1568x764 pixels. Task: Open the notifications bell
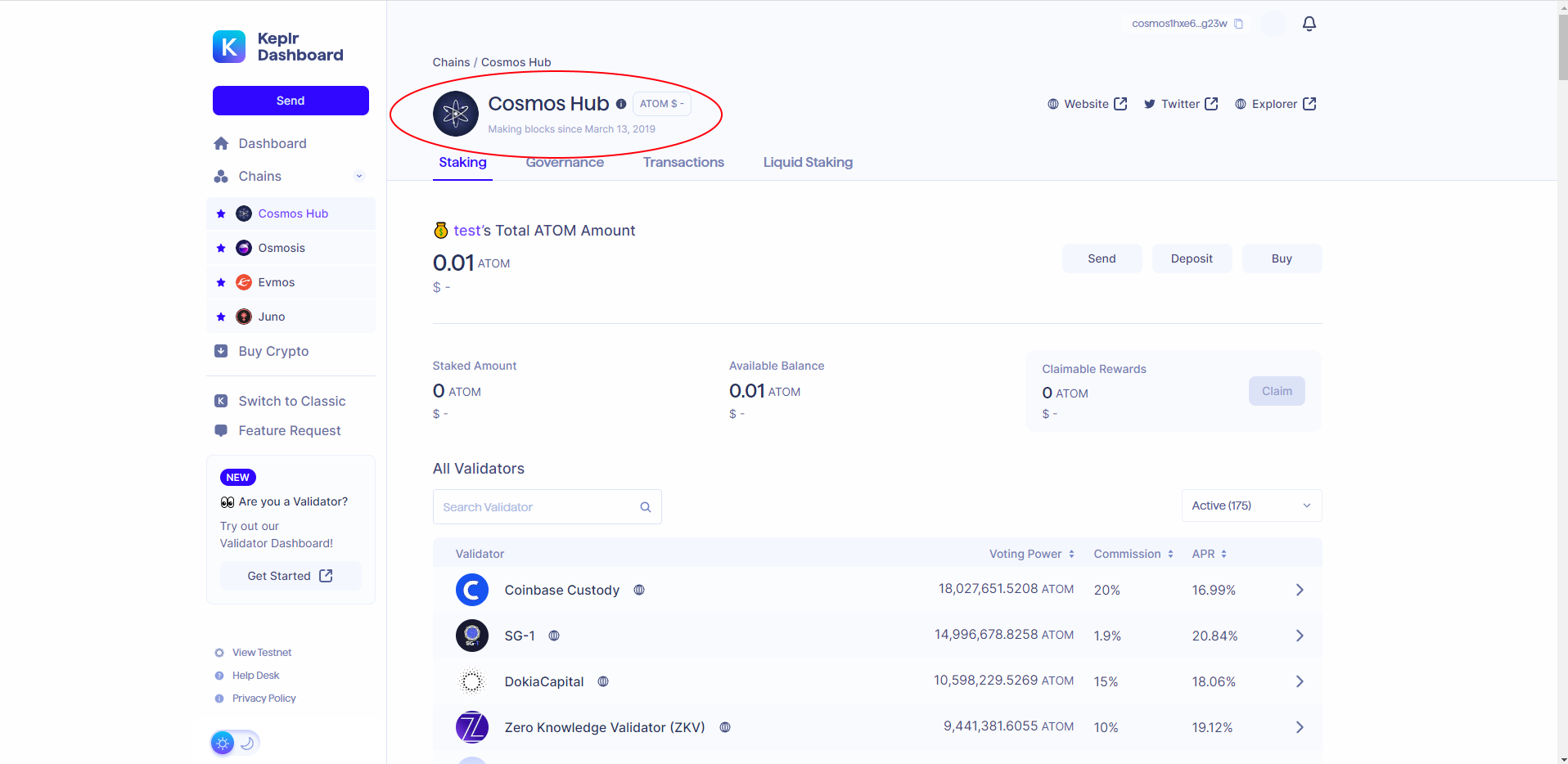pos(1309,24)
